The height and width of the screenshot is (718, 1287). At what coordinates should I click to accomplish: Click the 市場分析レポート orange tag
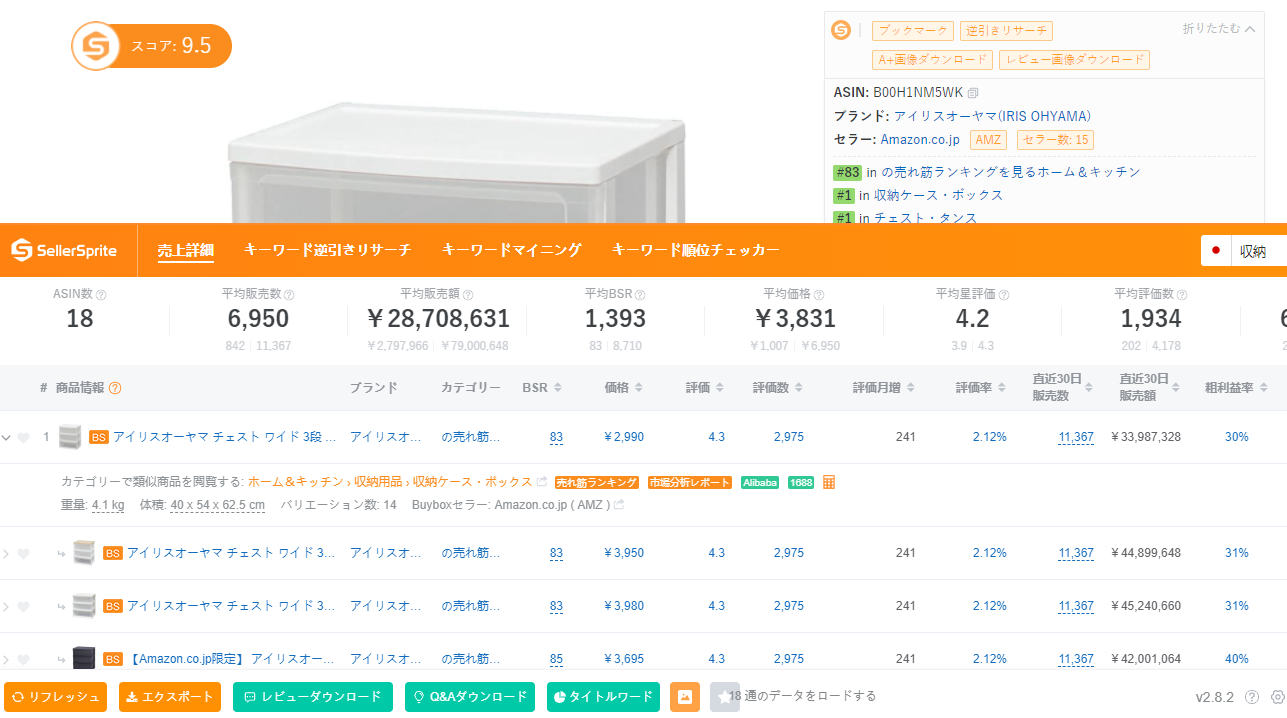click(x=690, y=482)
